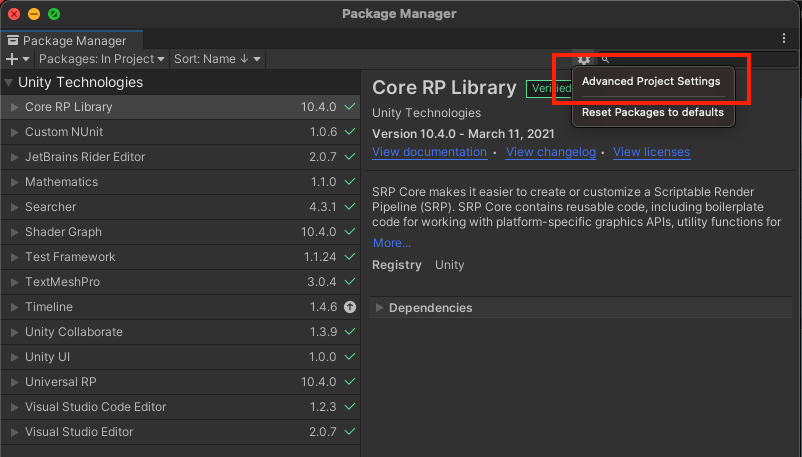
Task: Select the Visual Studio Code Editor row
Action: click(180, 407)
